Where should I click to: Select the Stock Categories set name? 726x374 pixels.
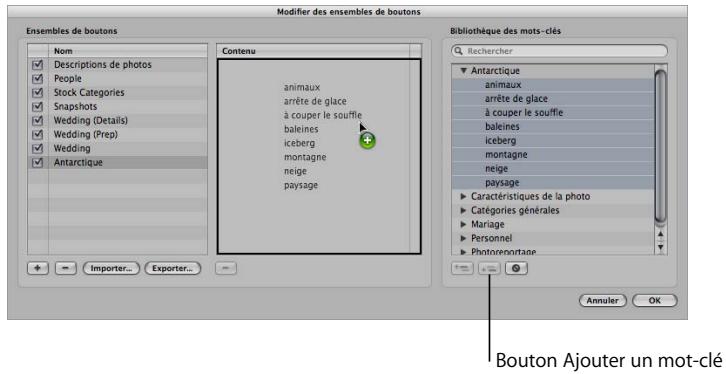pyautogui.click(x=89, y=93)
